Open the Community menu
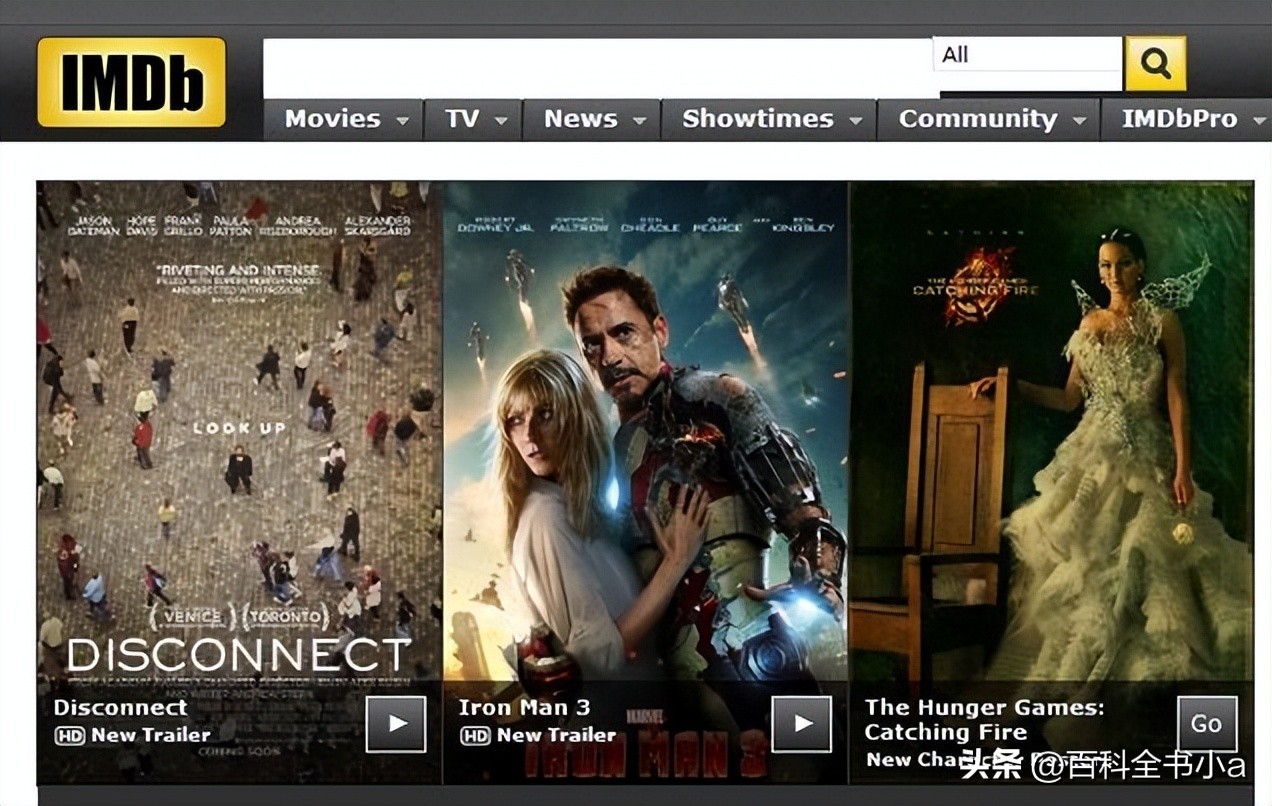The height and width of the screenshot is (806, 1272). click(978, 119)
